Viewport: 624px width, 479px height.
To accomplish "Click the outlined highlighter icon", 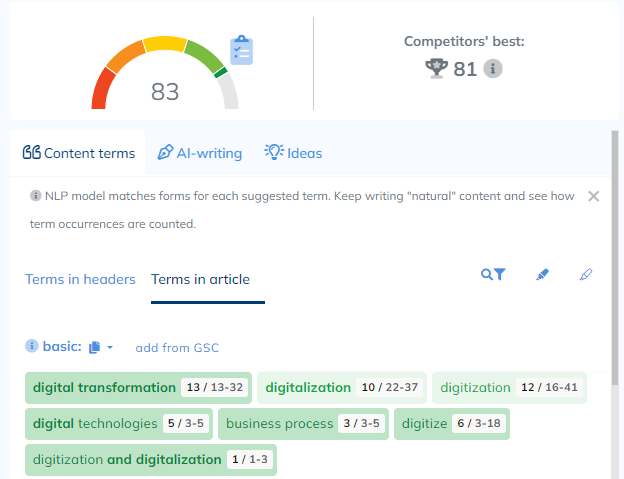I will (585, 275).
